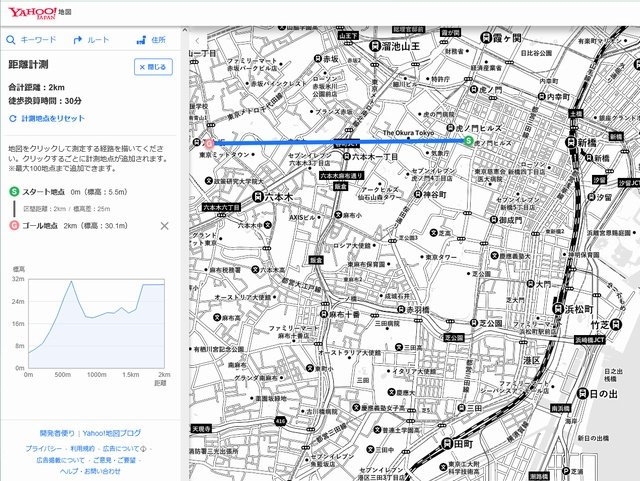Image resolution: width=640 pixels, height=481 pixels.
Task: Reset measurement points with 計測地点をリセット
Action: pos(46,118)
